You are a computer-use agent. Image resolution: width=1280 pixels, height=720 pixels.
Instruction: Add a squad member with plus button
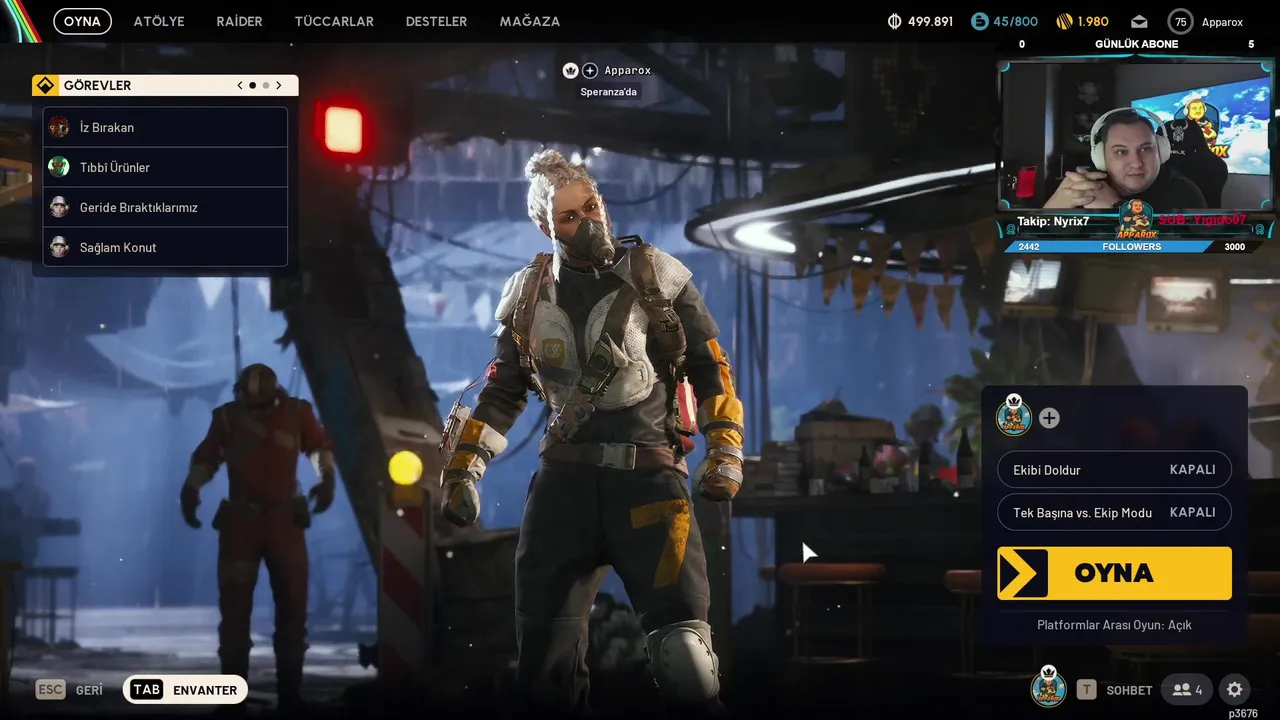(1049, 418)
